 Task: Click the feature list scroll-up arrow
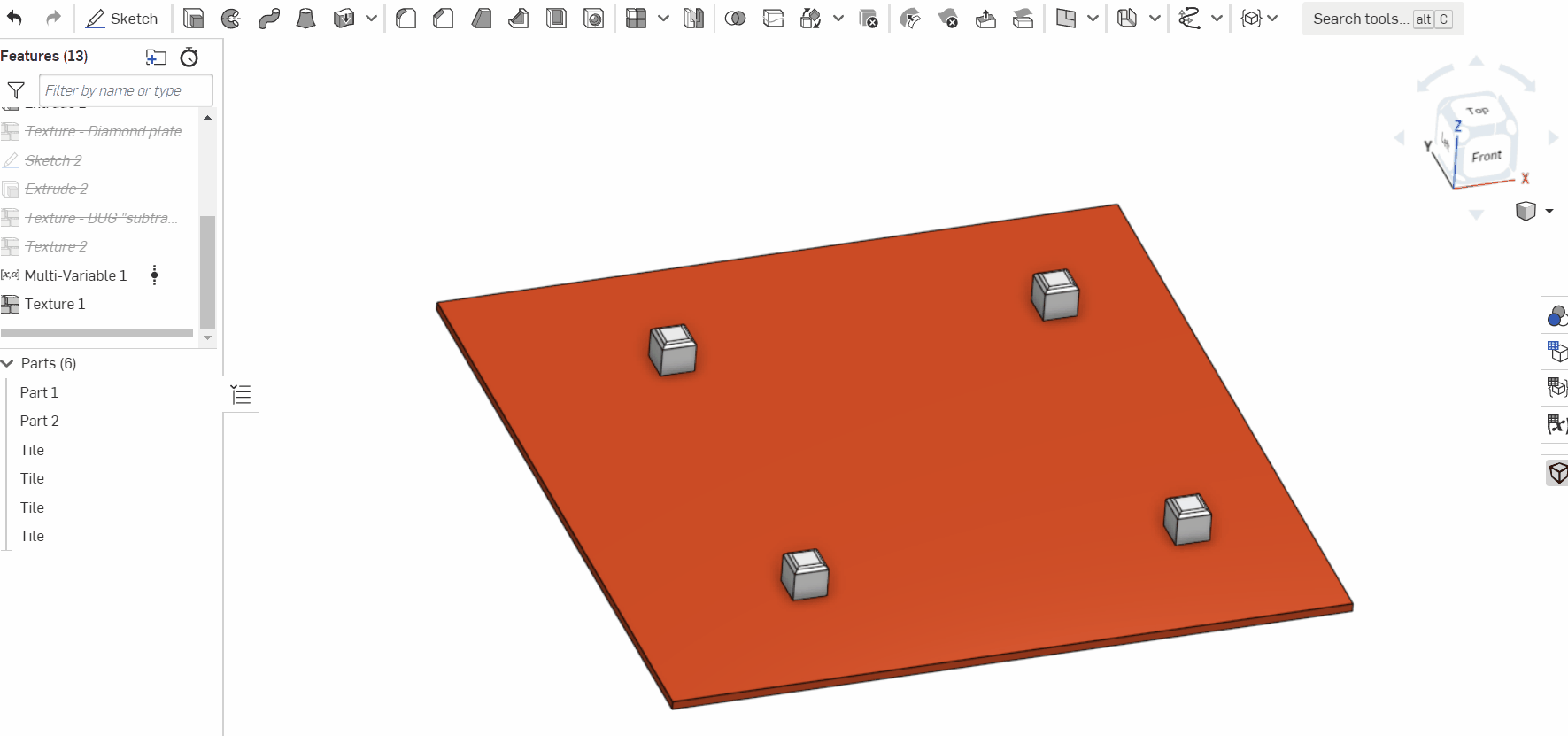pyautogui.click(x=207, y=118)
